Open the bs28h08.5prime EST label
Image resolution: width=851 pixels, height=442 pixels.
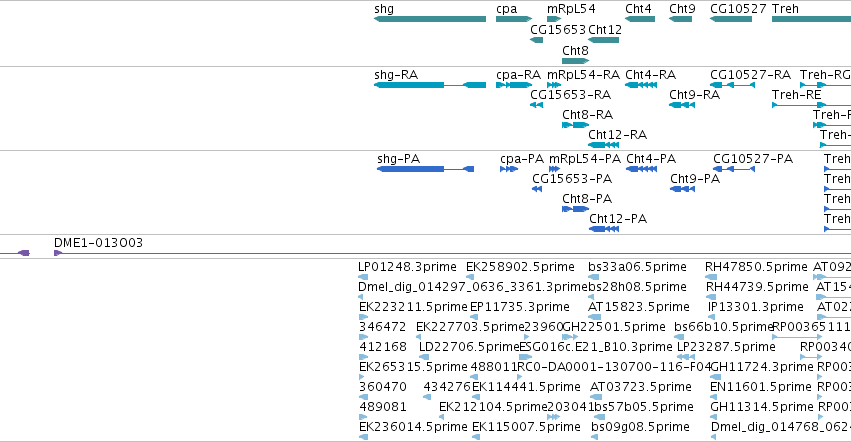pyautogui.click(x=637, y=287)
